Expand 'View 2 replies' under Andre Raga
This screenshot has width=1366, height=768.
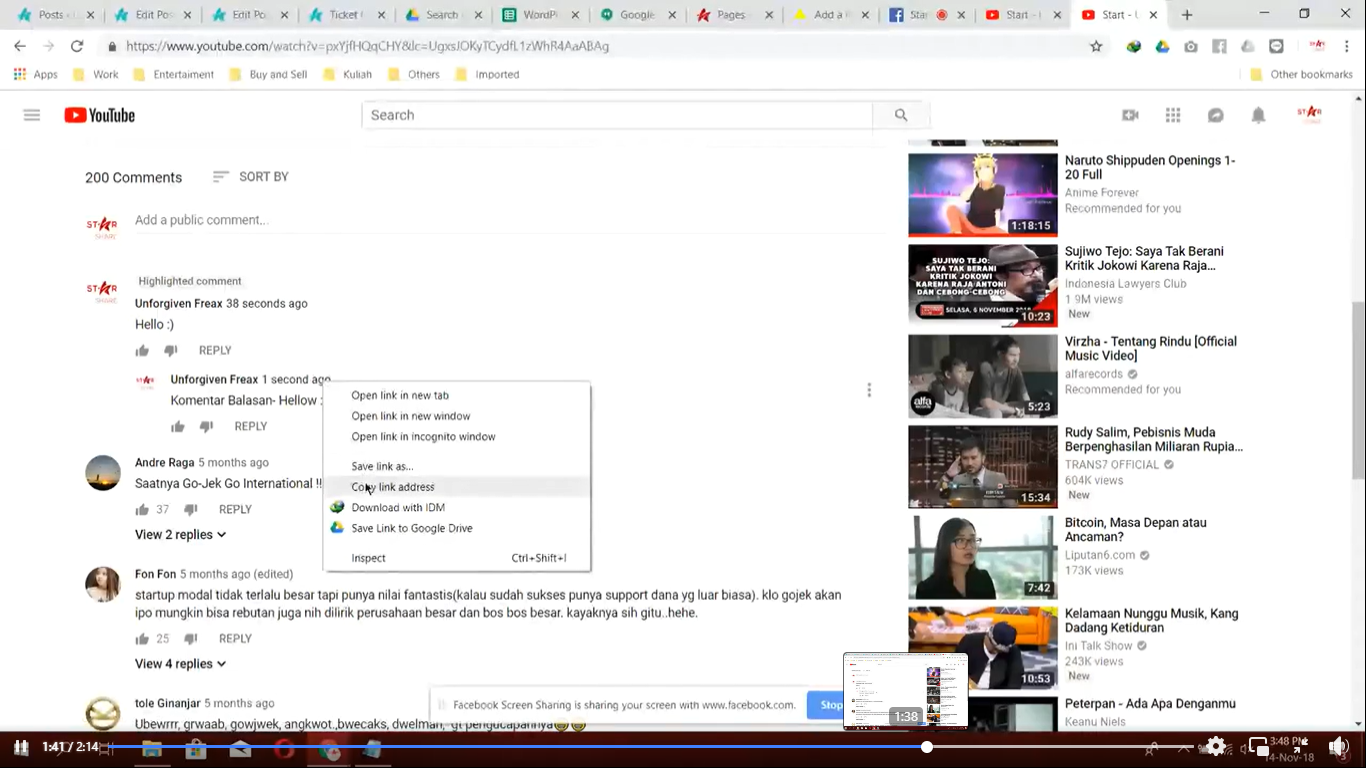180,535
